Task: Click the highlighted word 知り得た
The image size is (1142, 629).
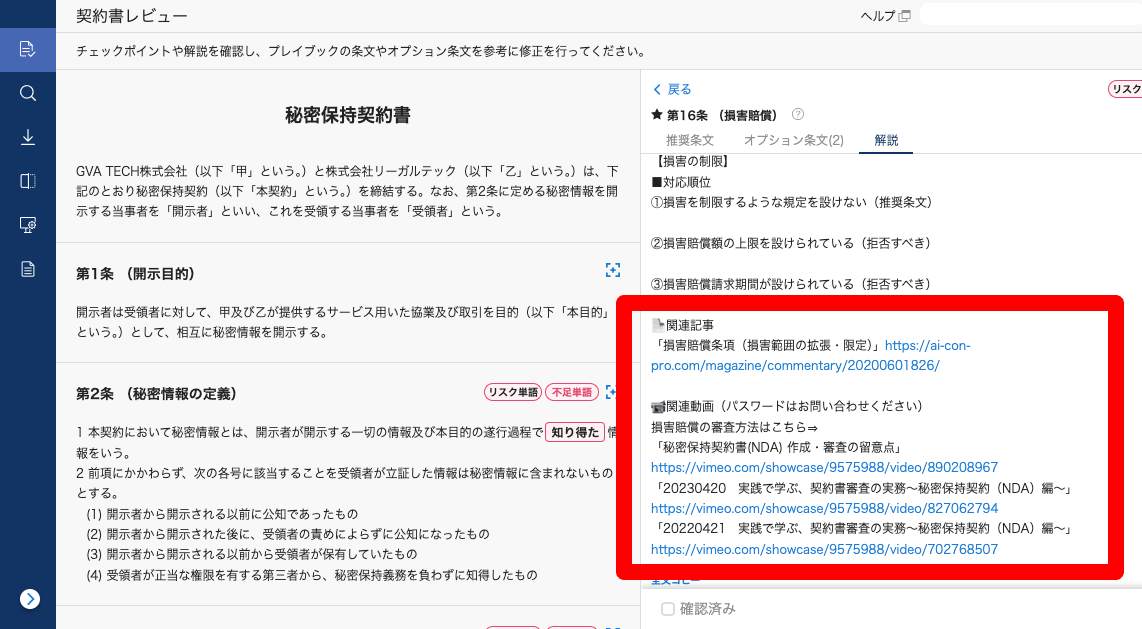Action: [x=575, y=432]
